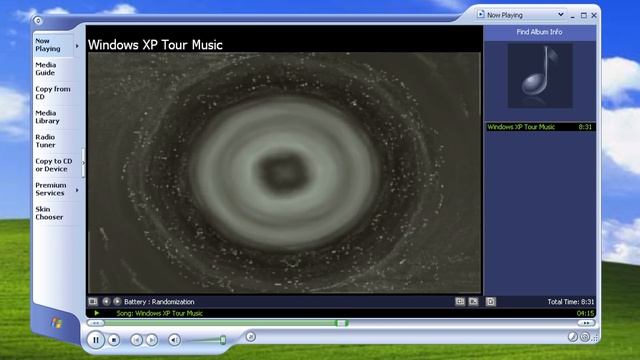Image resolution: width=640 pixels, height=360 pixels.
Task: Select the previous visualization arrow
Action: [x=106, y=301]
